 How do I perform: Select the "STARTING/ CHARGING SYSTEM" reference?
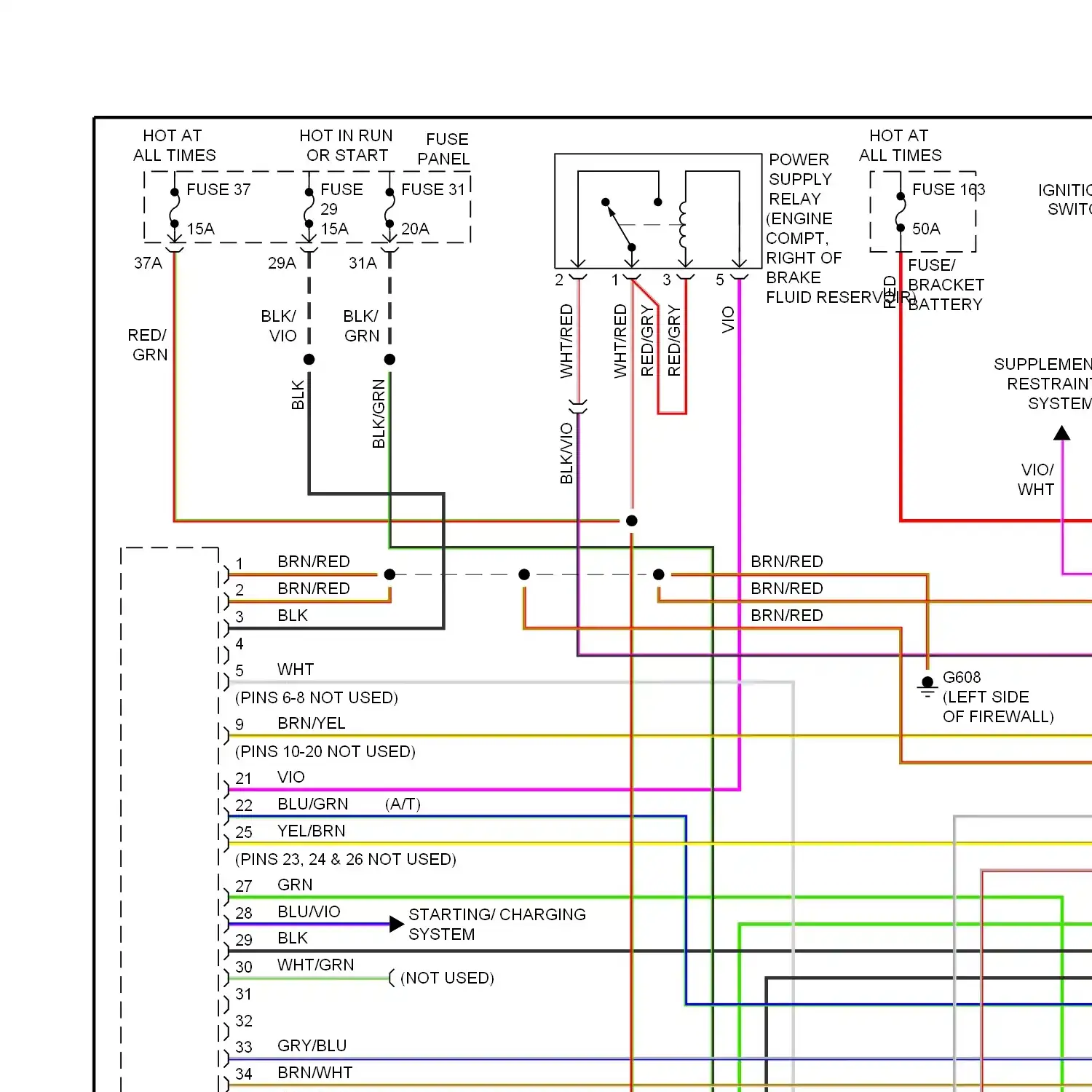coord(497,925)
